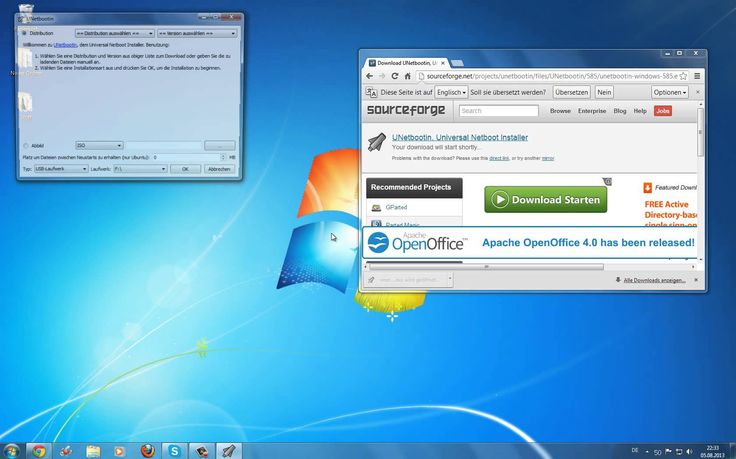Viewport: 736px width, 459px height.
Task: Select the Abbild radio button in UNetbootin
Action: tap(25, 145)
